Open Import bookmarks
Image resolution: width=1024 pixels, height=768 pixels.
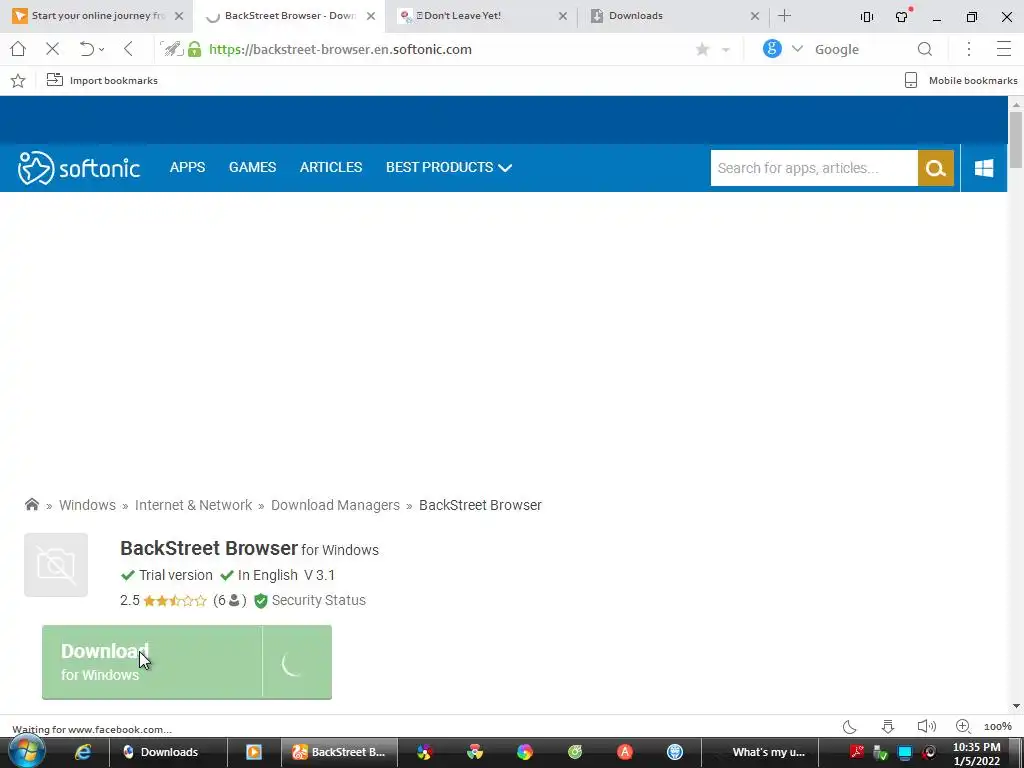point(103,80)
